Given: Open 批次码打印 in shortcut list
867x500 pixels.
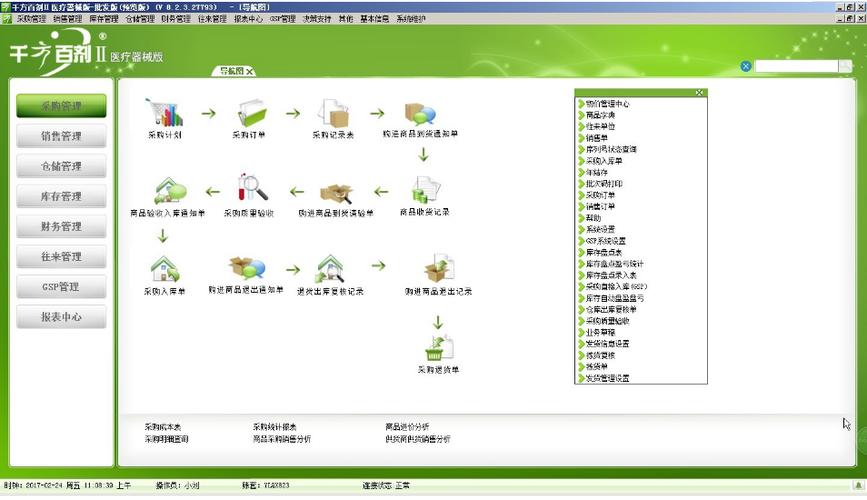Looking at the screenshot, I should point(604,184).
